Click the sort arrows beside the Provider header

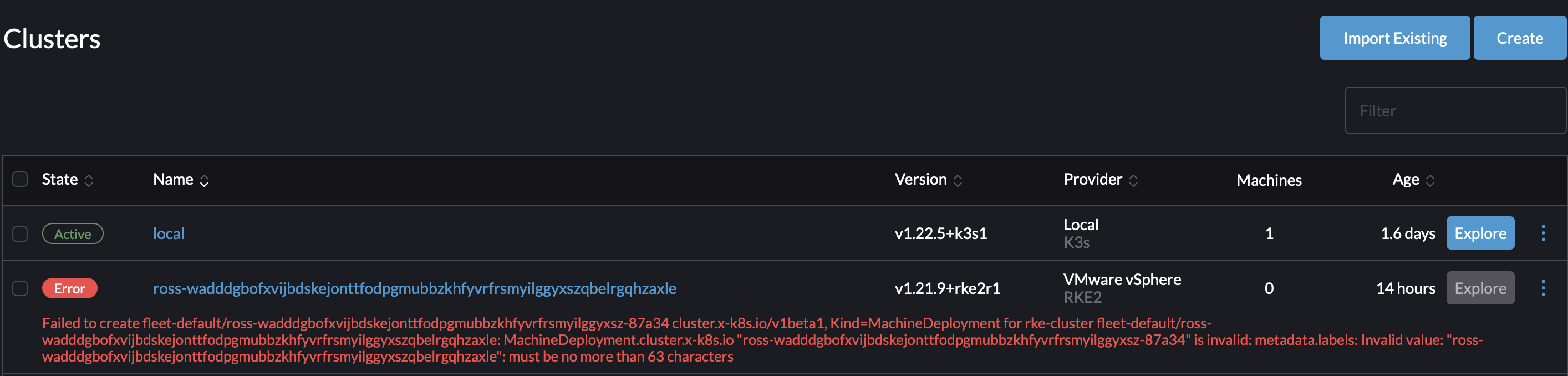pyautogui.click(x=1133, y=180)
